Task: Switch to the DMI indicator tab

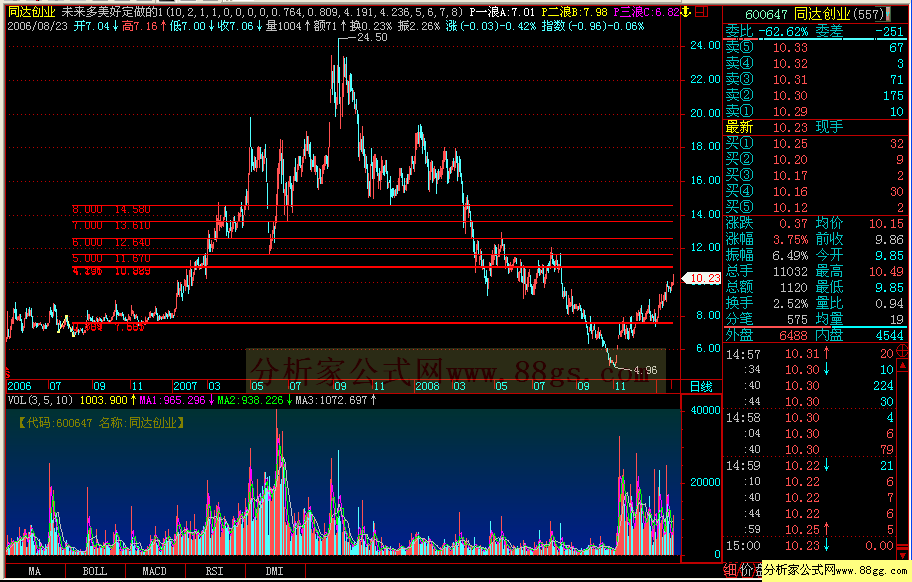Action: (275, 571)
